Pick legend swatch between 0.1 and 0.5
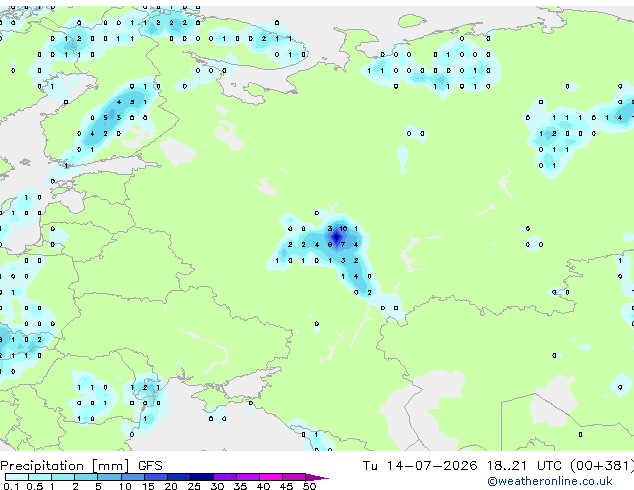 pyautogui.click(x=17, y=477)
